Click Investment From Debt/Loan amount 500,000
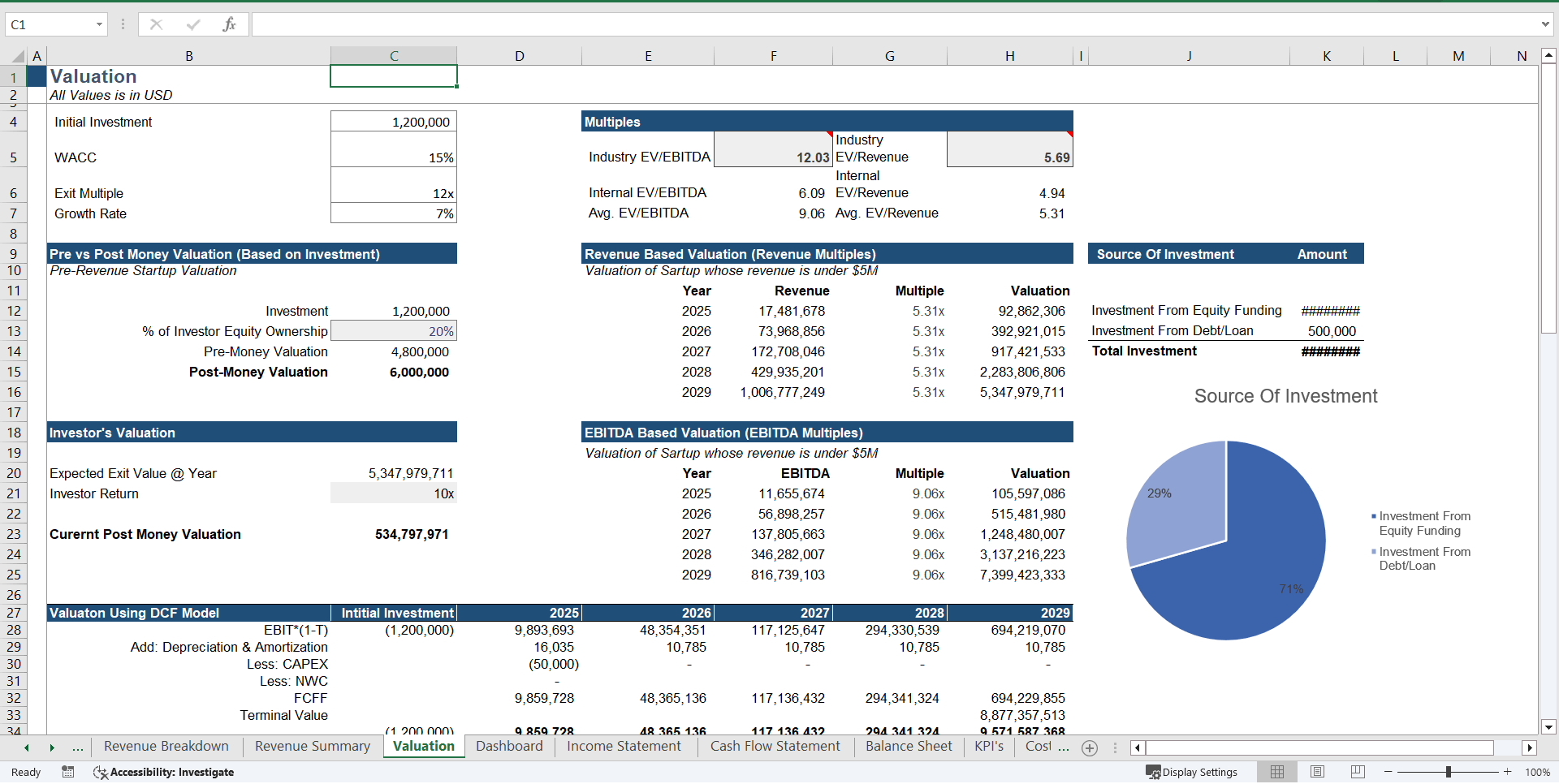 (x=1327, y=331)
